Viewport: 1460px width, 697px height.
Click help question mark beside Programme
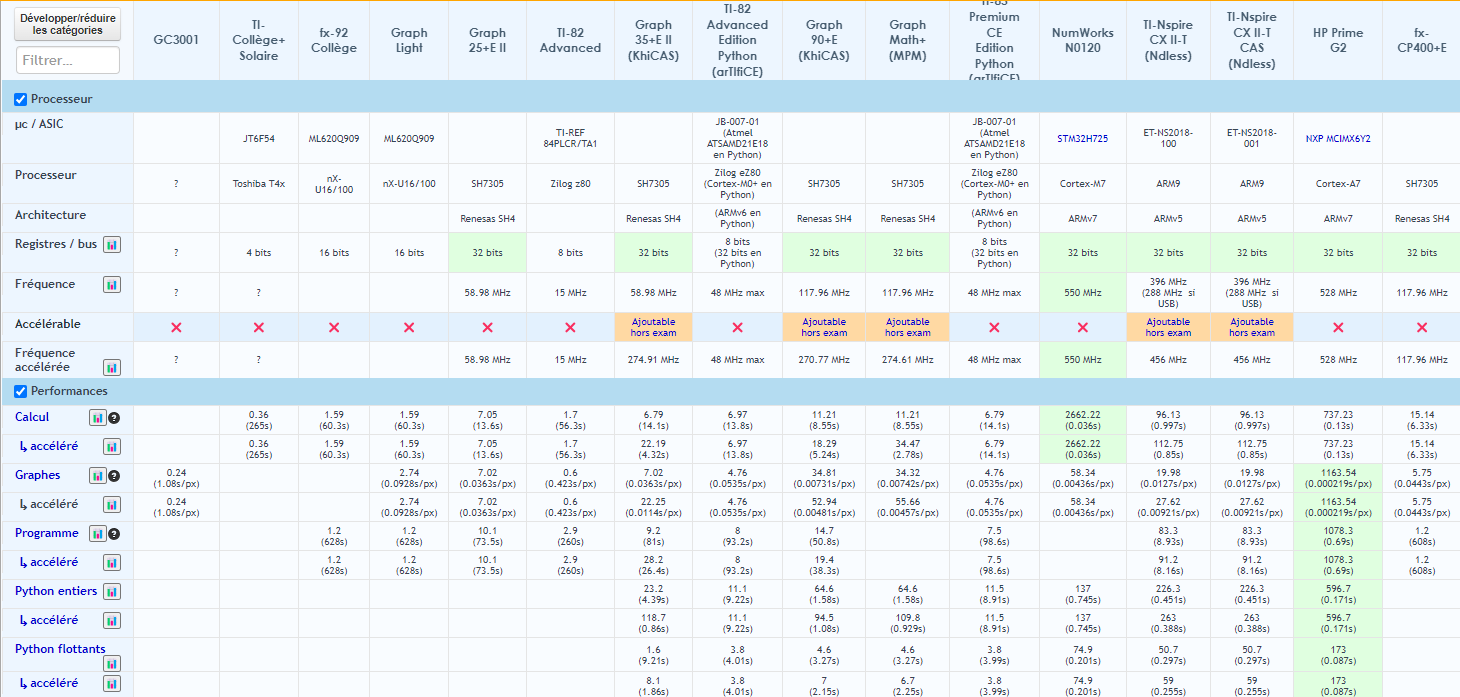point(114,534)
